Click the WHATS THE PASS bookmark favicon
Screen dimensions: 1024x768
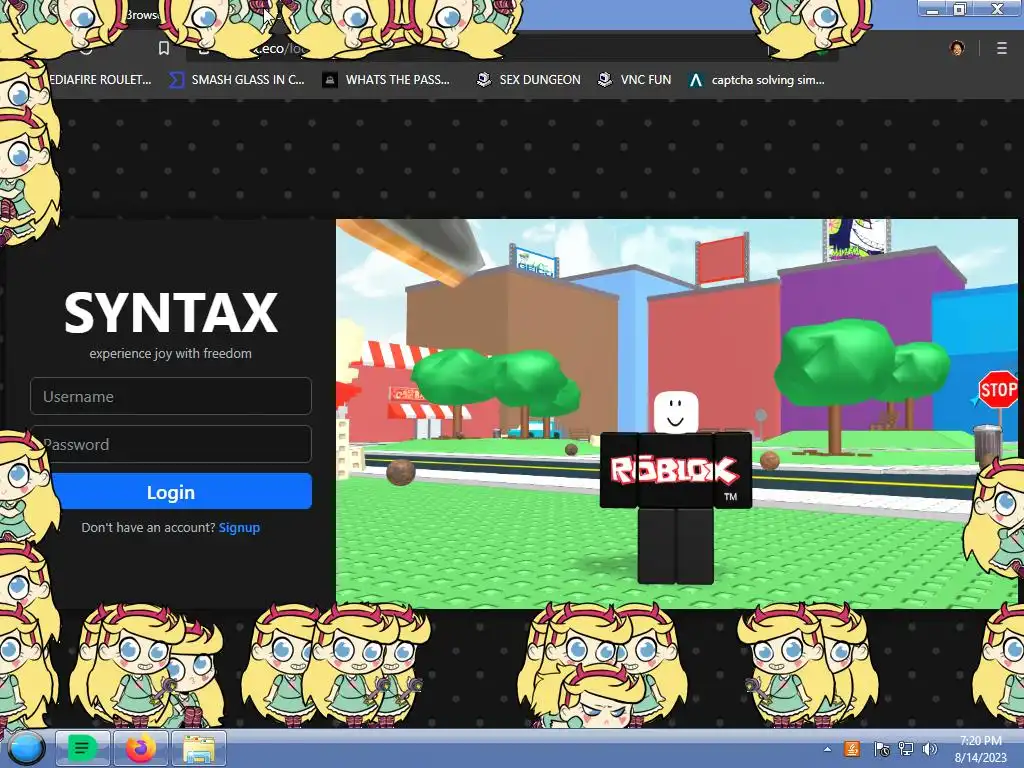pyautogui.click(x=330, y=80)
